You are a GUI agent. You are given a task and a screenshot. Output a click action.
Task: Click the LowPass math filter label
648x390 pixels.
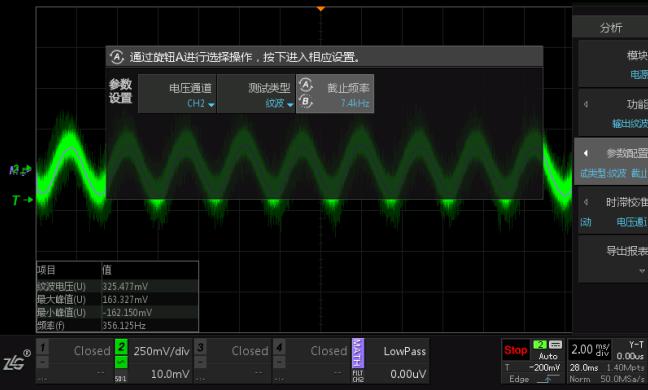pos(405,352)
